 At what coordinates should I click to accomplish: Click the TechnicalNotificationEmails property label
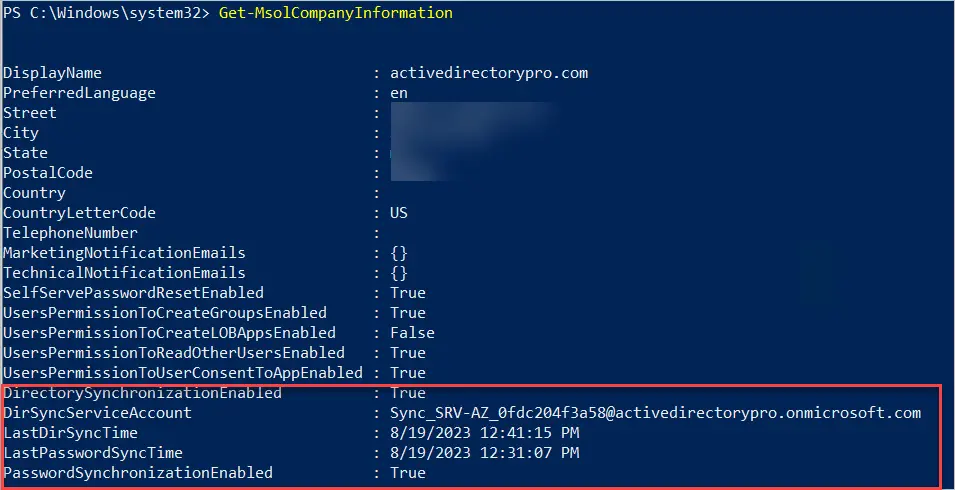pyautogui.click(x=124, y=273)
